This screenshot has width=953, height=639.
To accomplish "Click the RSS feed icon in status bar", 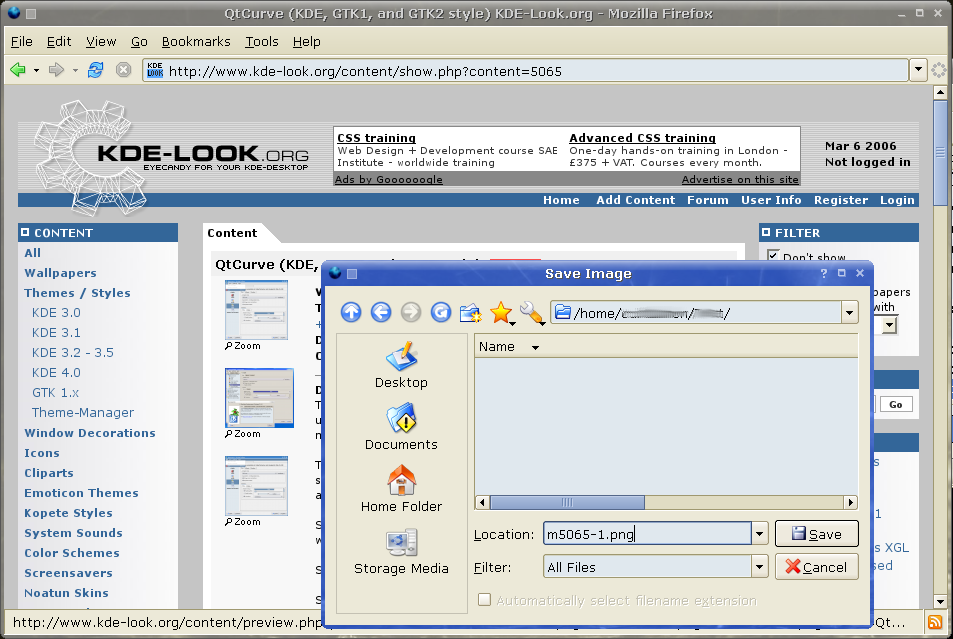I will point(935,622).
